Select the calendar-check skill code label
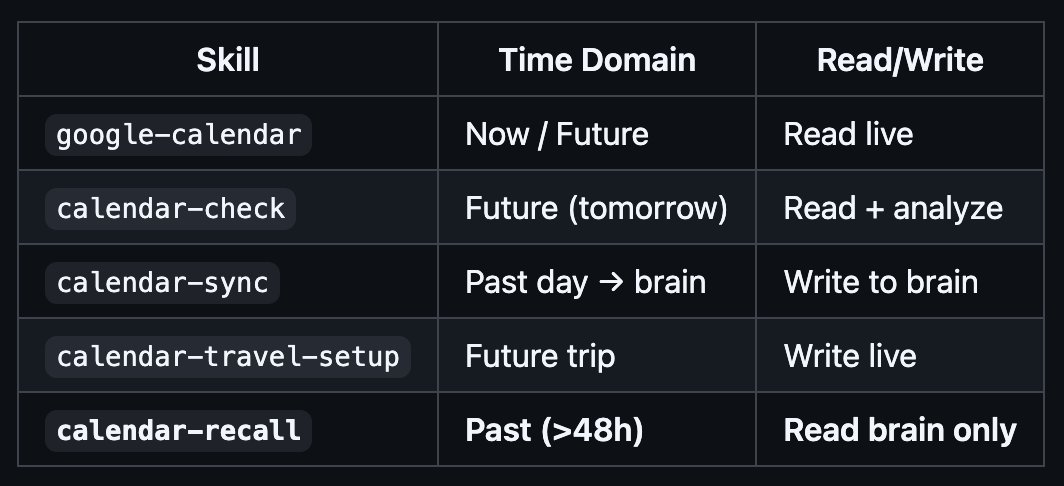The height and width of the screenshot is (486, 1064). pyautogui.click(x=171, y=208)
